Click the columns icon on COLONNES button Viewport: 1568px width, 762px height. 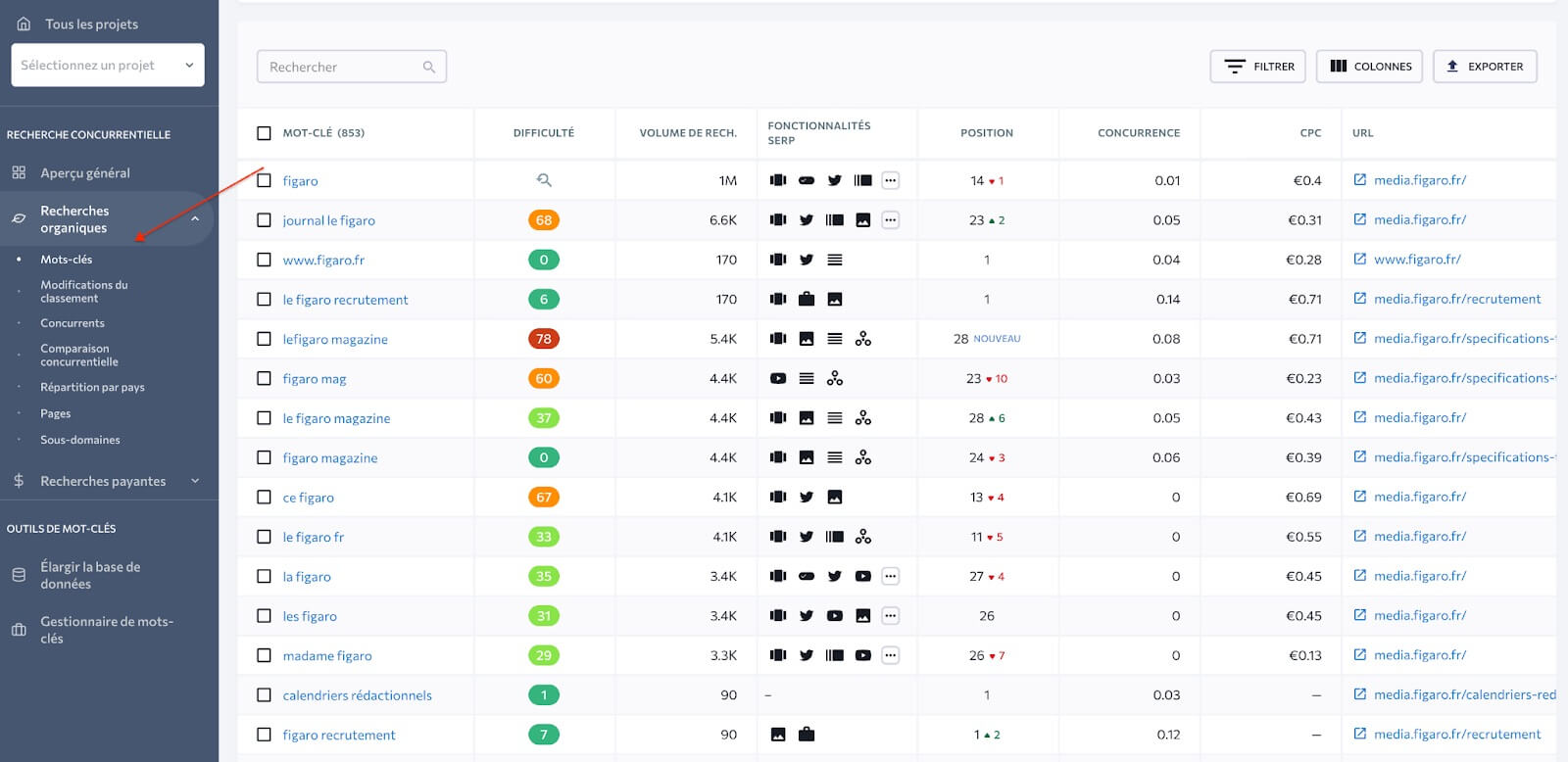tap(1339, 67)
